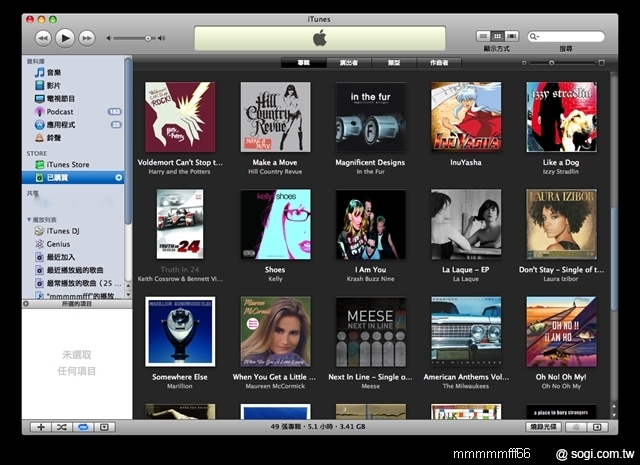Image resolution: width=640 pixels, height=465 pixels.
Task: Toggle repeat mode at the bottom bar
Action: point(83,427)
